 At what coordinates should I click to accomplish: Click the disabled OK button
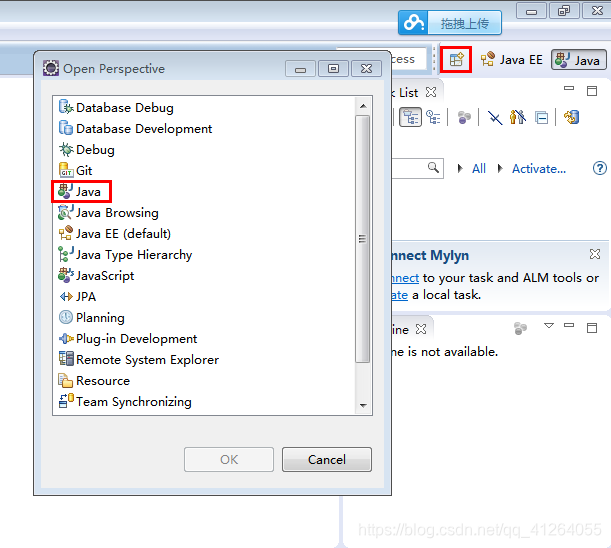[229, 460]
